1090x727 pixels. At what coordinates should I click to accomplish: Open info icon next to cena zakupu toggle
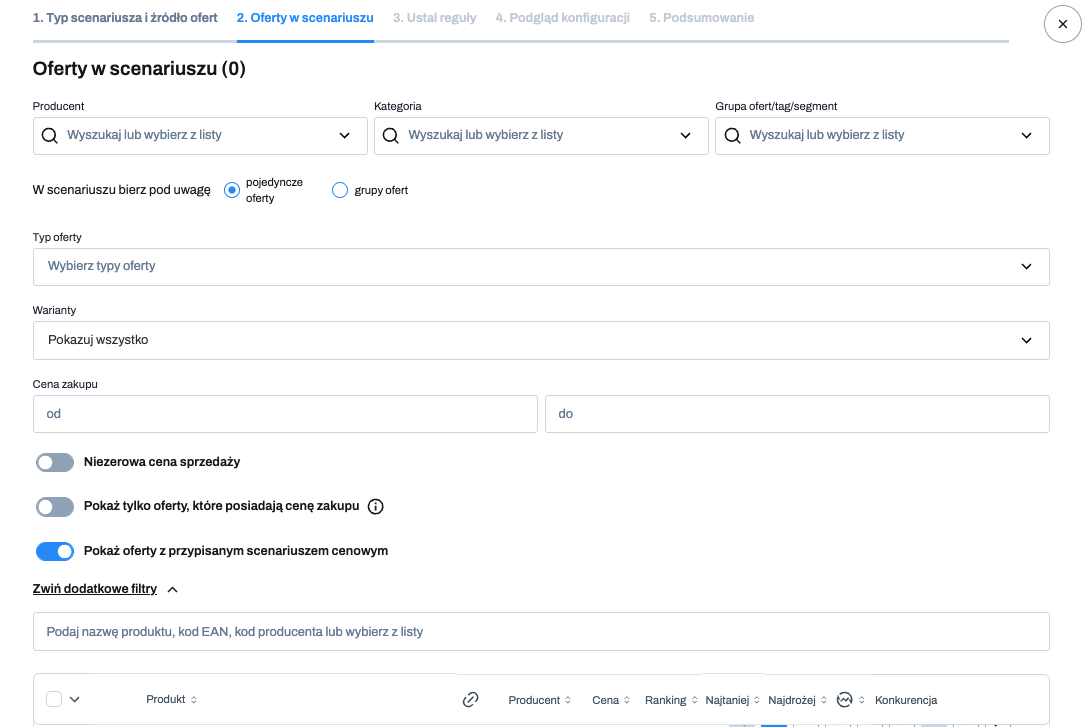pos(375,507)
